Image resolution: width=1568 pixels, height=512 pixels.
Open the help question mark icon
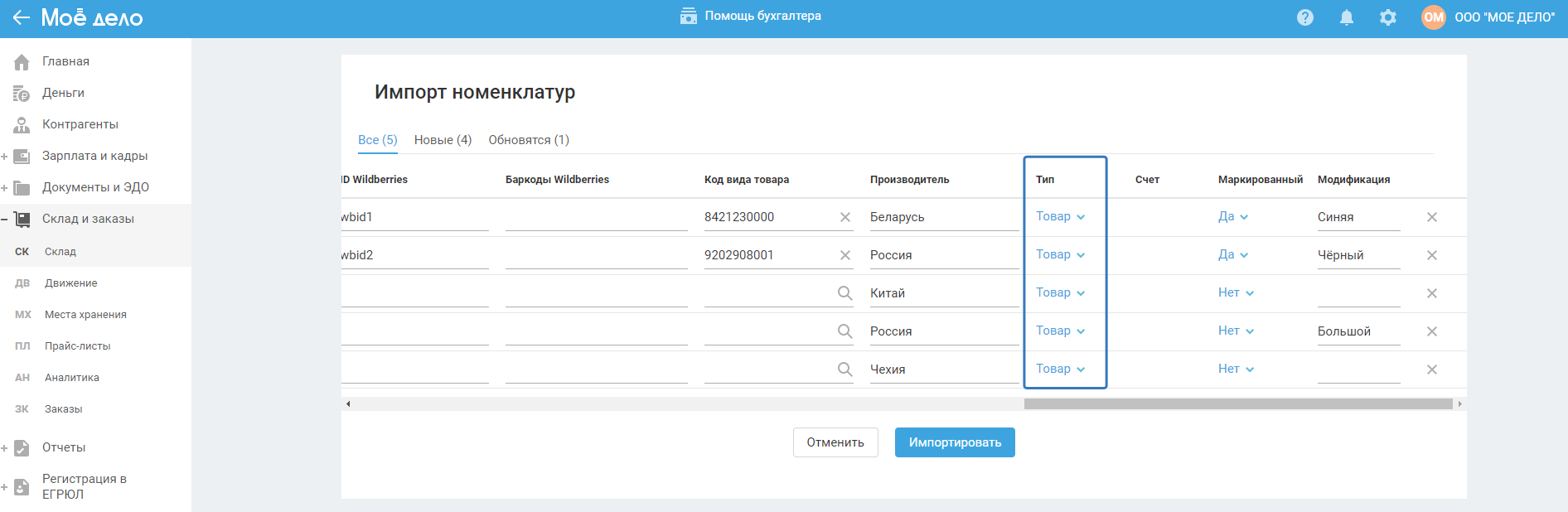(1305, 17)
